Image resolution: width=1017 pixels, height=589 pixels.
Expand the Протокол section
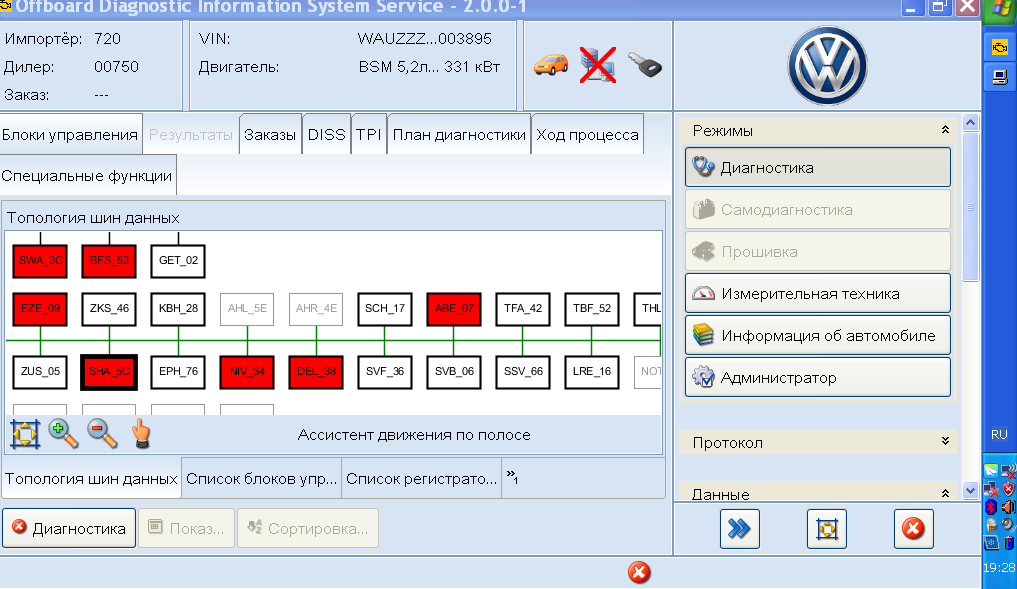click(944, 442)
